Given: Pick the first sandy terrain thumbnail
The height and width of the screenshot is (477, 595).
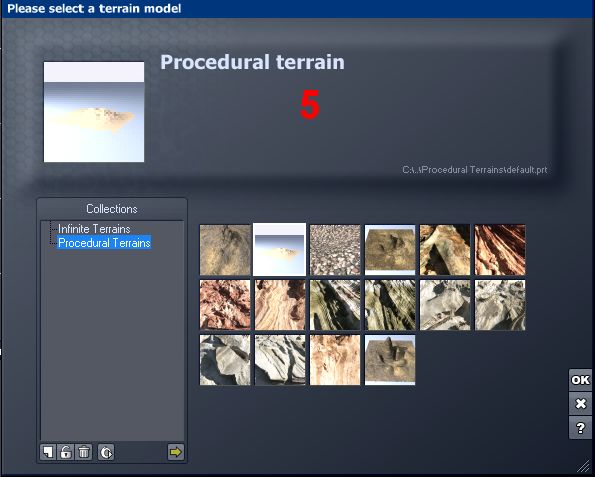Looking at the screenshot, I should (x=225, y=250).
